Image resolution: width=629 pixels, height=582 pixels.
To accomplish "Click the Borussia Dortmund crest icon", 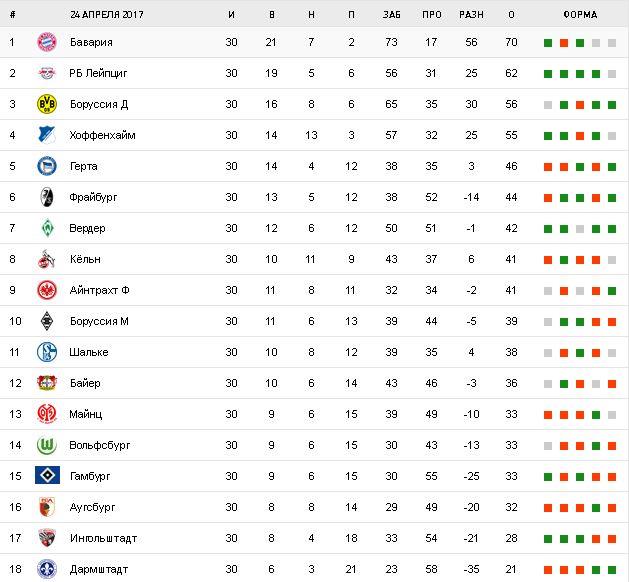I will pyautogui.click(x=45, y=104).
